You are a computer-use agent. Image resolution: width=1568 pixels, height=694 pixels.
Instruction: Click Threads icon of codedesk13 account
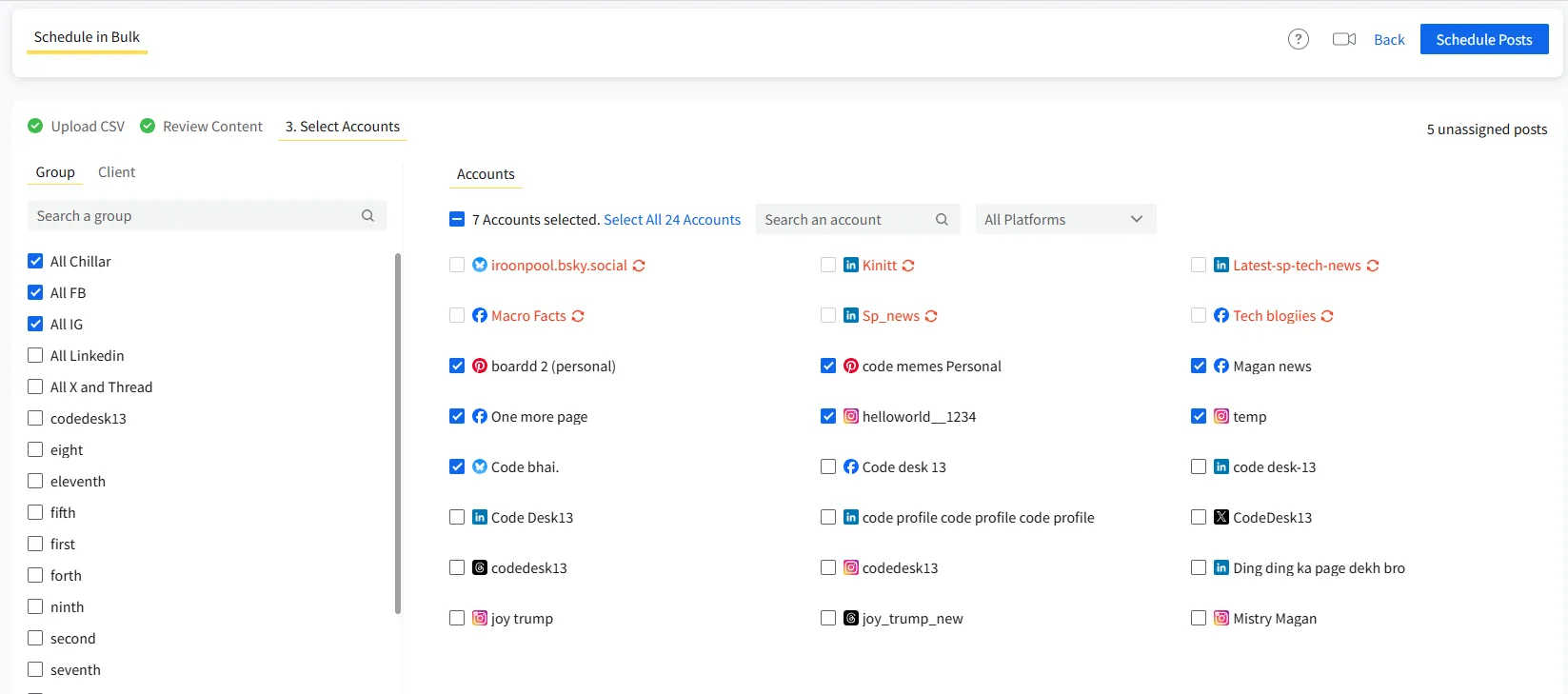480,567
